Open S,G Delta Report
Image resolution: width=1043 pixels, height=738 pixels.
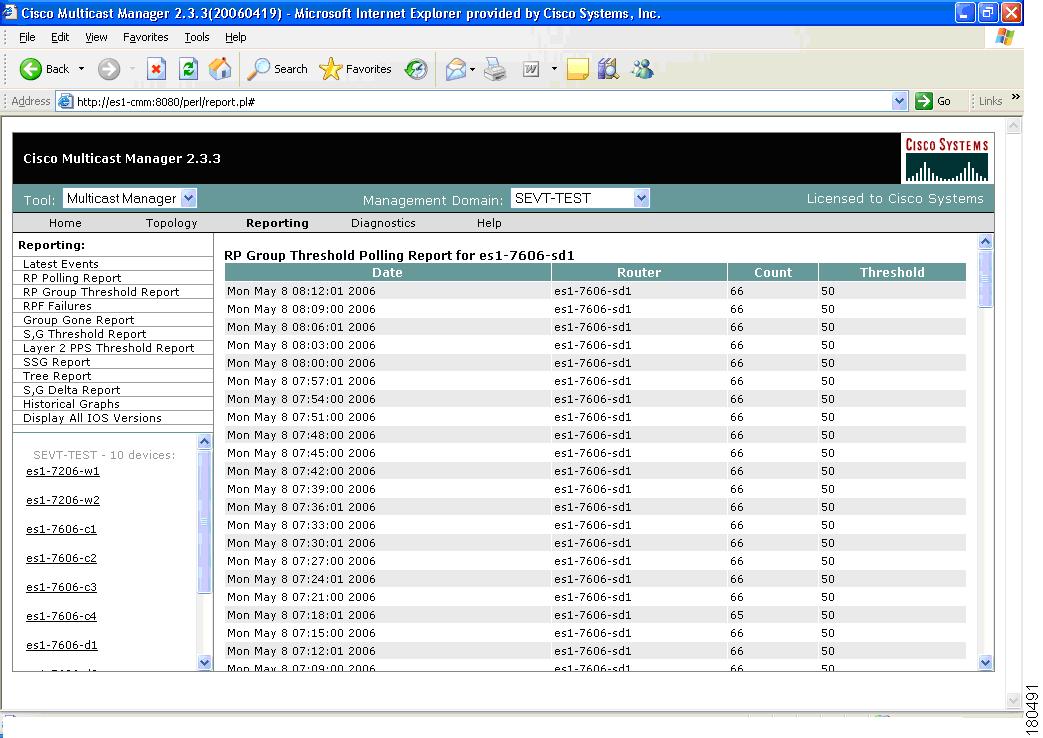point(71,390)
